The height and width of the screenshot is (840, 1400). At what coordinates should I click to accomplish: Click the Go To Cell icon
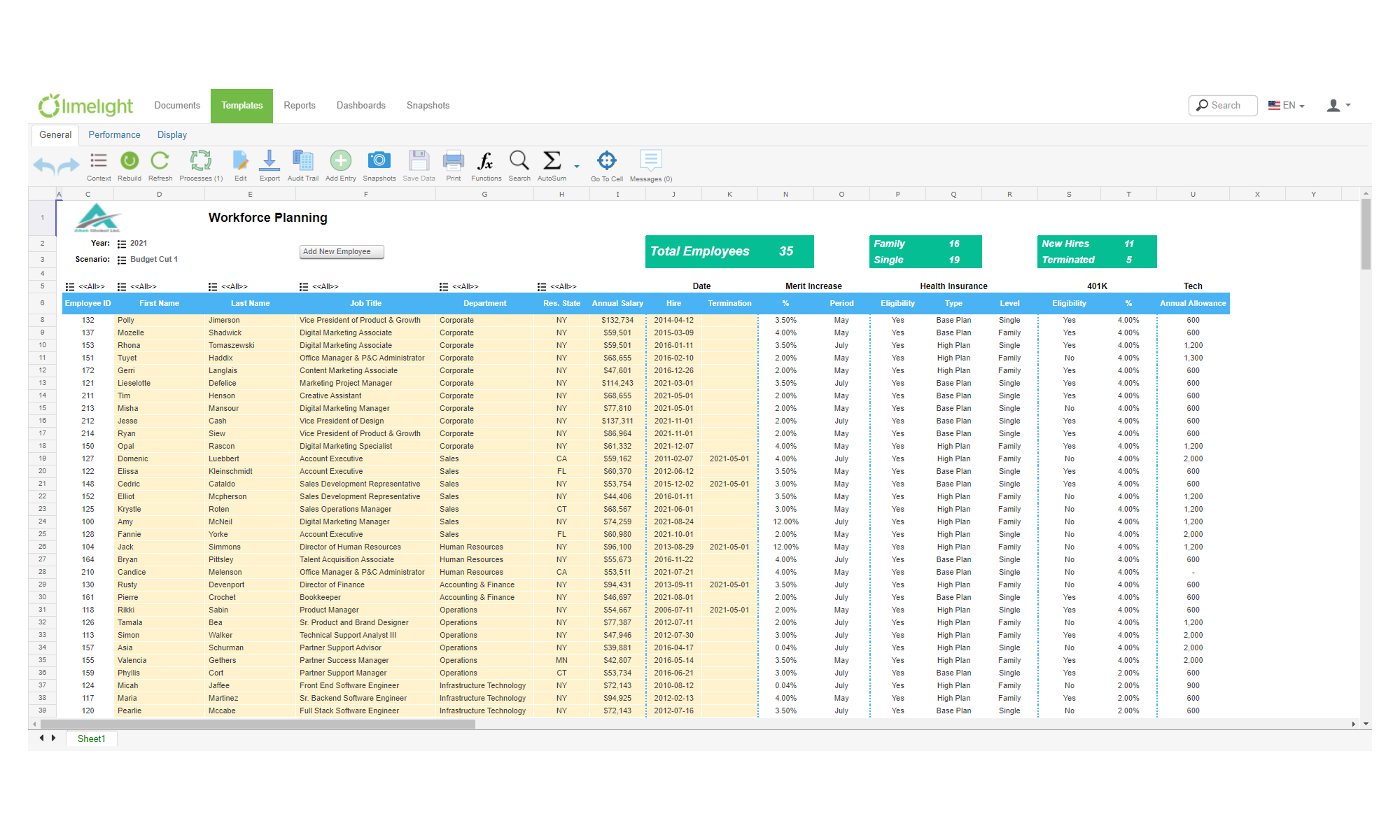point(605,164)
